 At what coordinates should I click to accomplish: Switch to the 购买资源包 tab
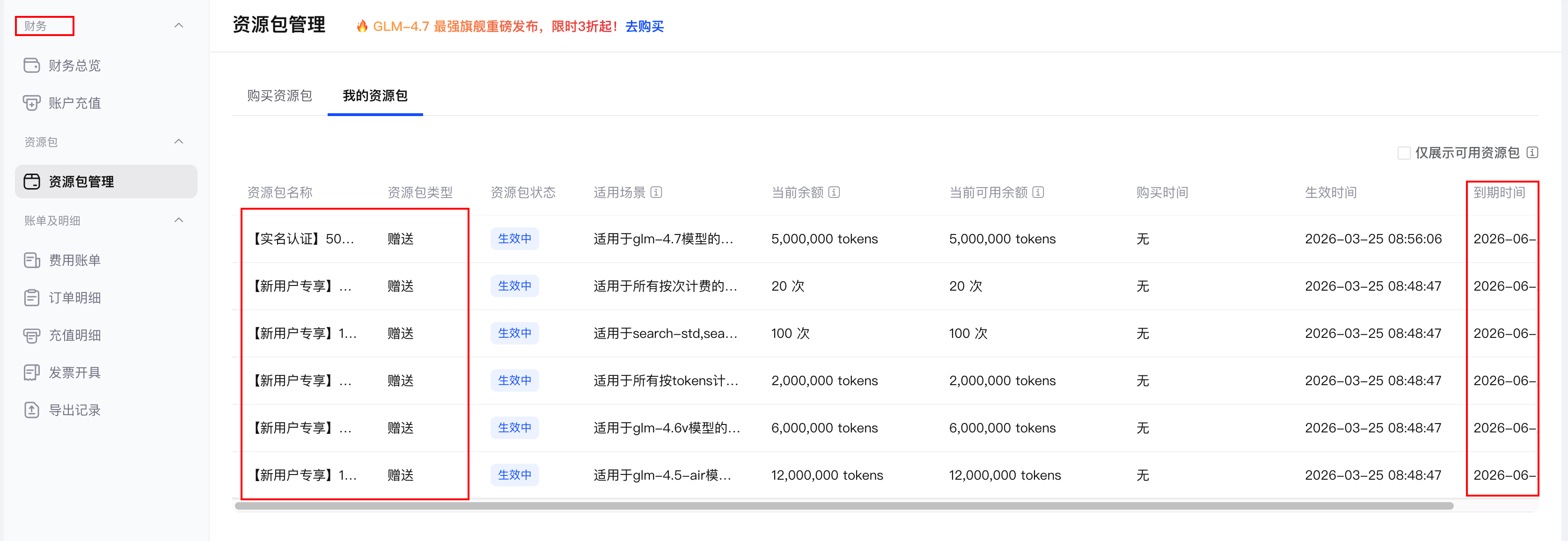279,95
